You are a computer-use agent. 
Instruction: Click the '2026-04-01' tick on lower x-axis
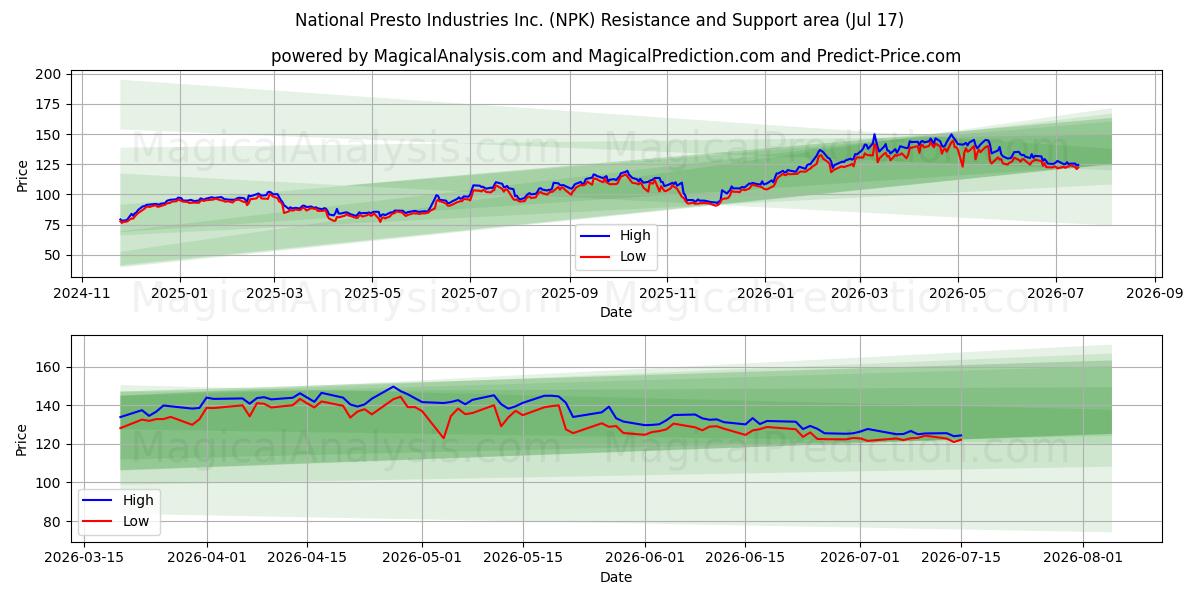207,559
